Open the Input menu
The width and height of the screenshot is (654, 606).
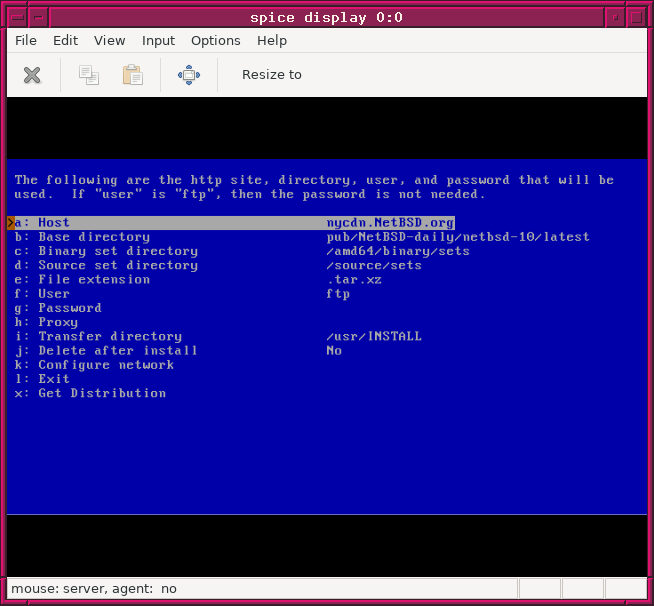tap(158, 41)
